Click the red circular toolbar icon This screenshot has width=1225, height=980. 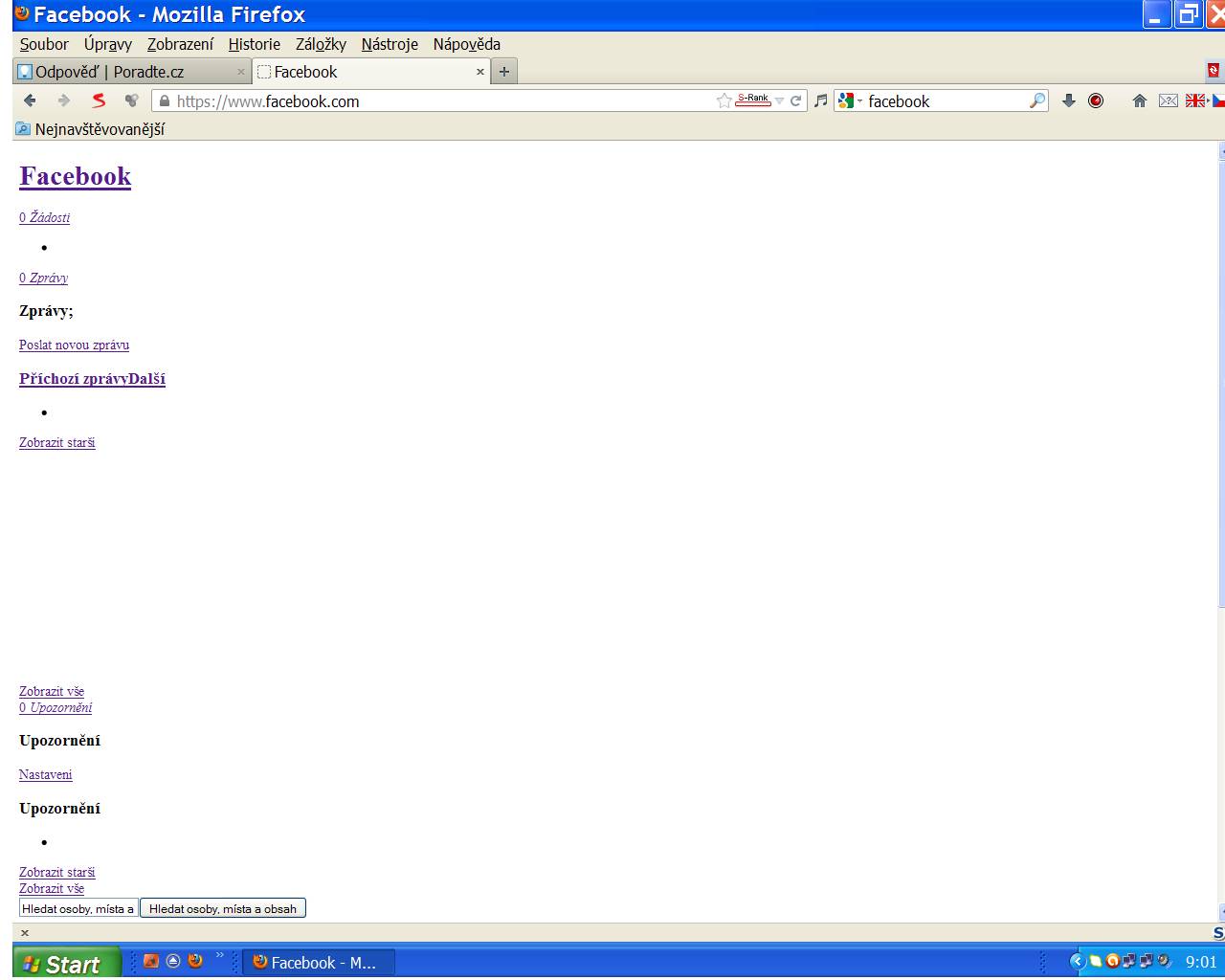point(1096,100)
